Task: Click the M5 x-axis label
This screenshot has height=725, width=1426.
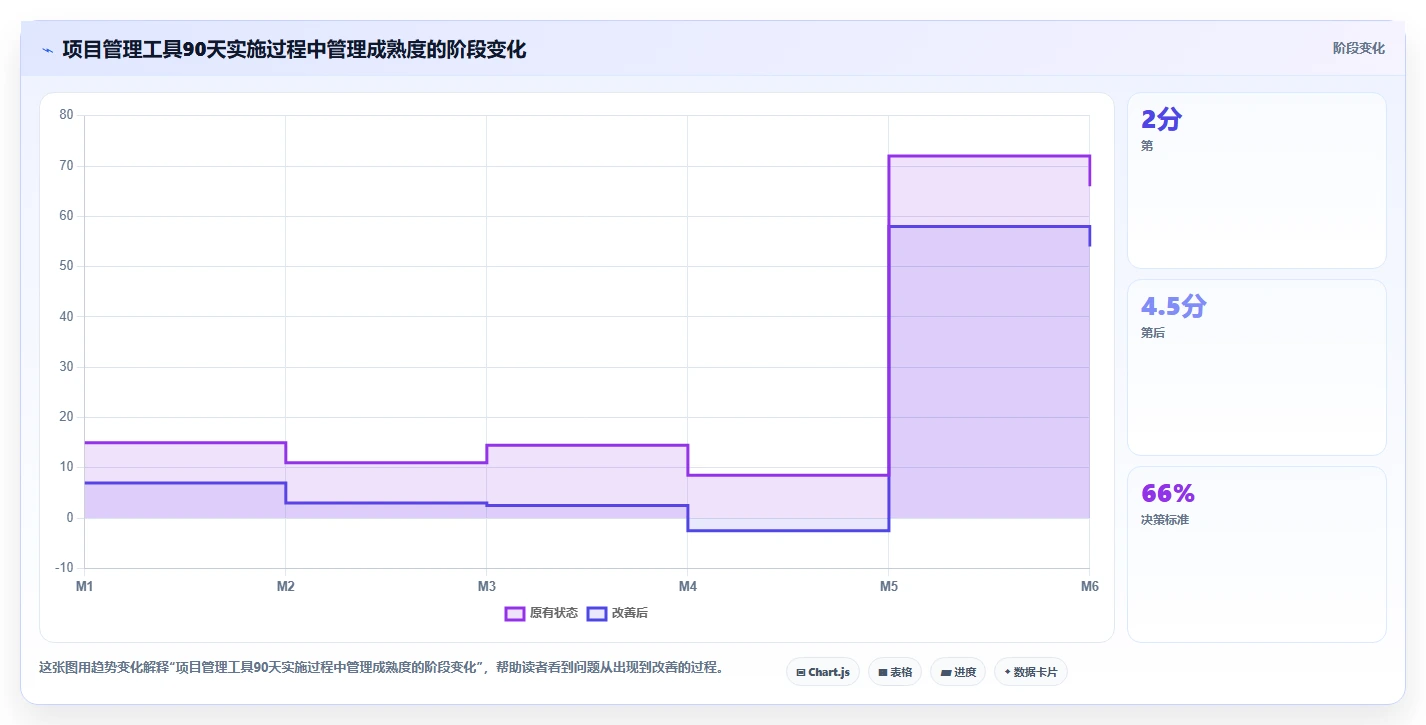Action: [x=889, y=586]
